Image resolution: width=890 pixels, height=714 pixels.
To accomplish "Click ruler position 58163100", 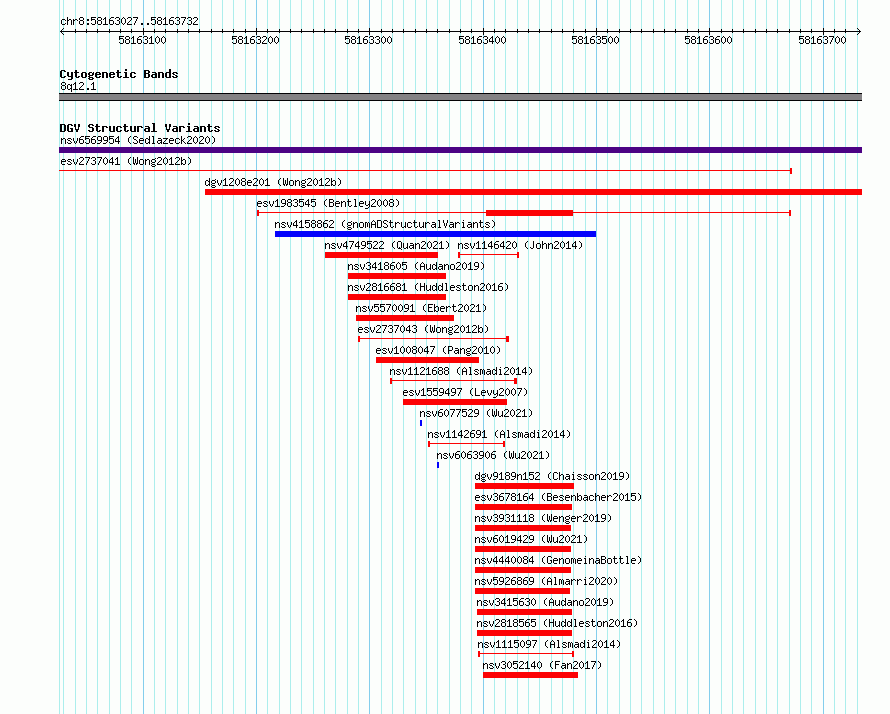I will coord(142,40).
